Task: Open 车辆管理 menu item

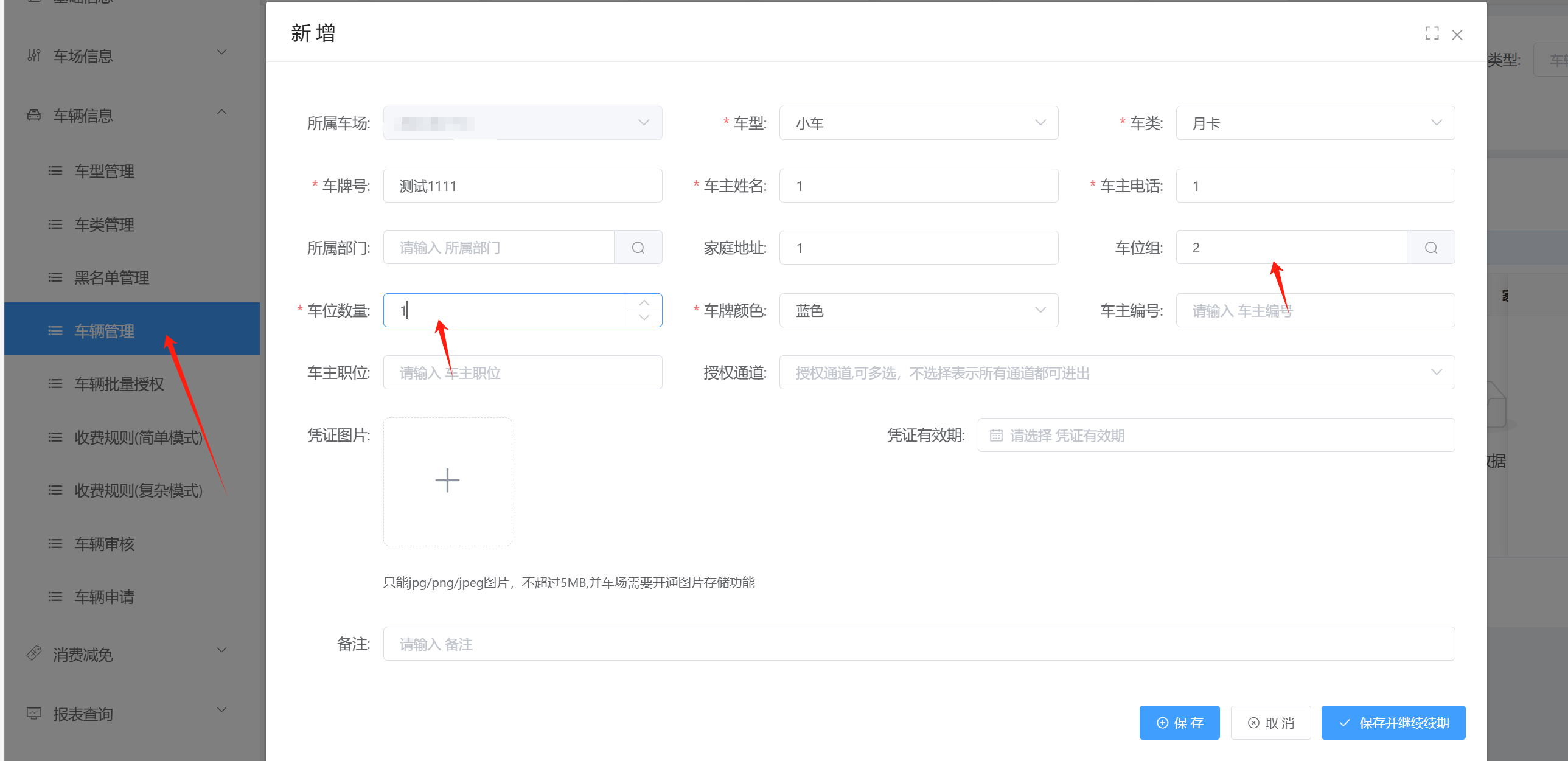Action: point(131,329)
